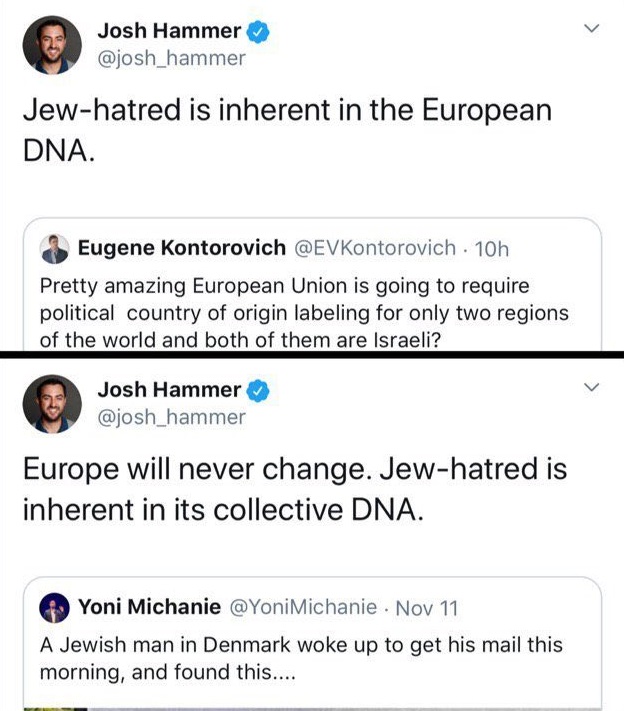The image size is (624, 711).
Task: Open Yoni Michanie's small profile picture
Action: (x=54, y=608)
